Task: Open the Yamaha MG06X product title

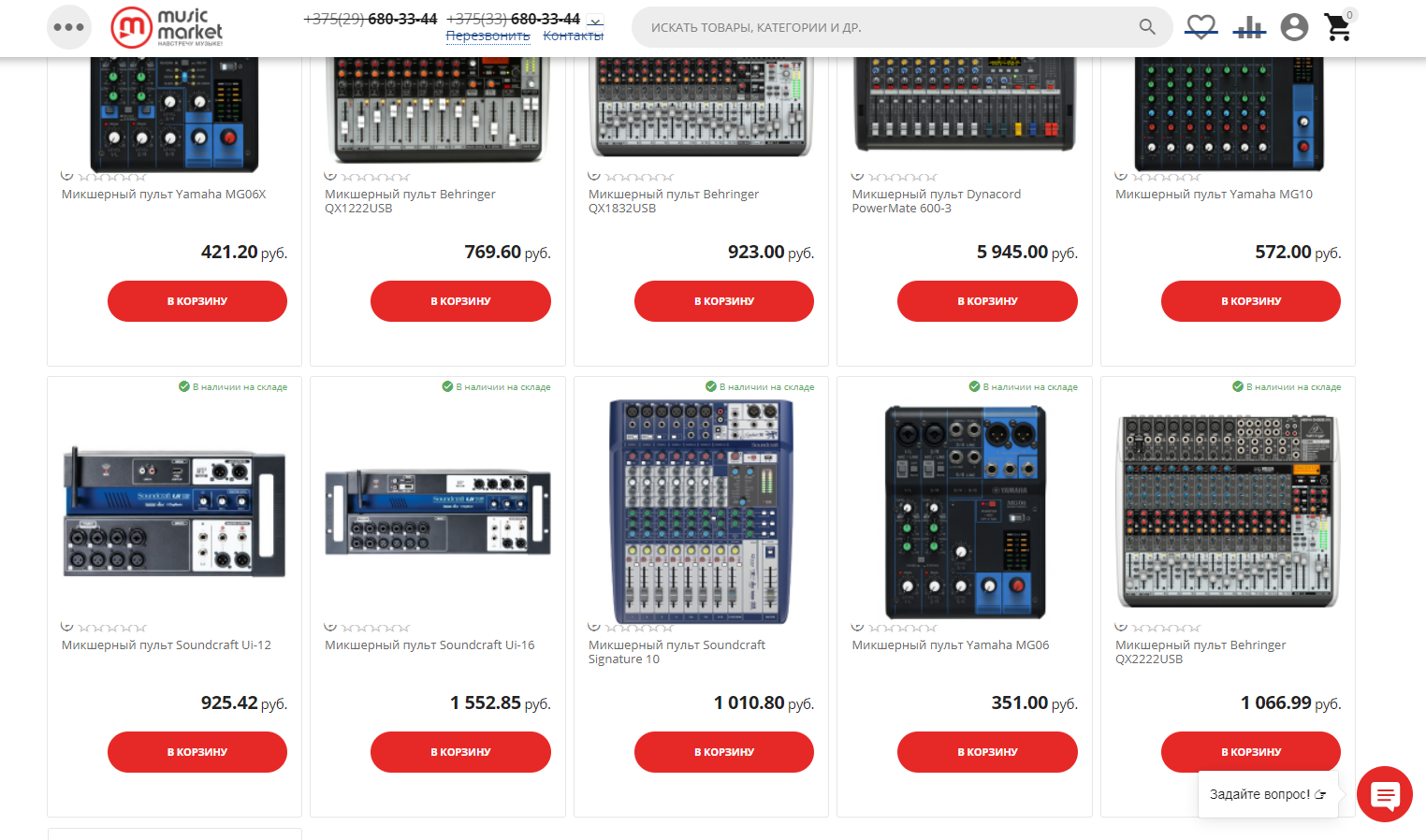Action: [164, 195]
